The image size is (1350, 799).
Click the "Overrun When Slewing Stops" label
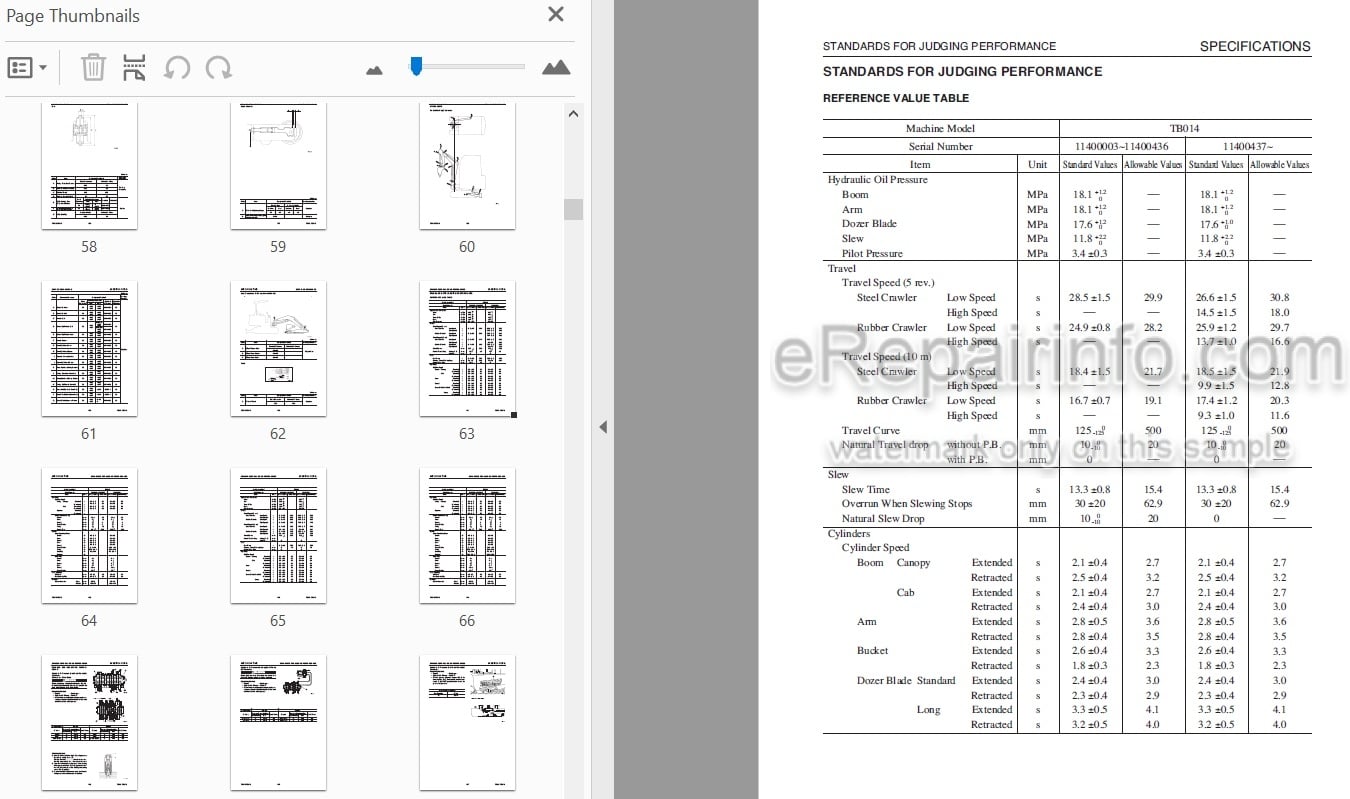907,504
